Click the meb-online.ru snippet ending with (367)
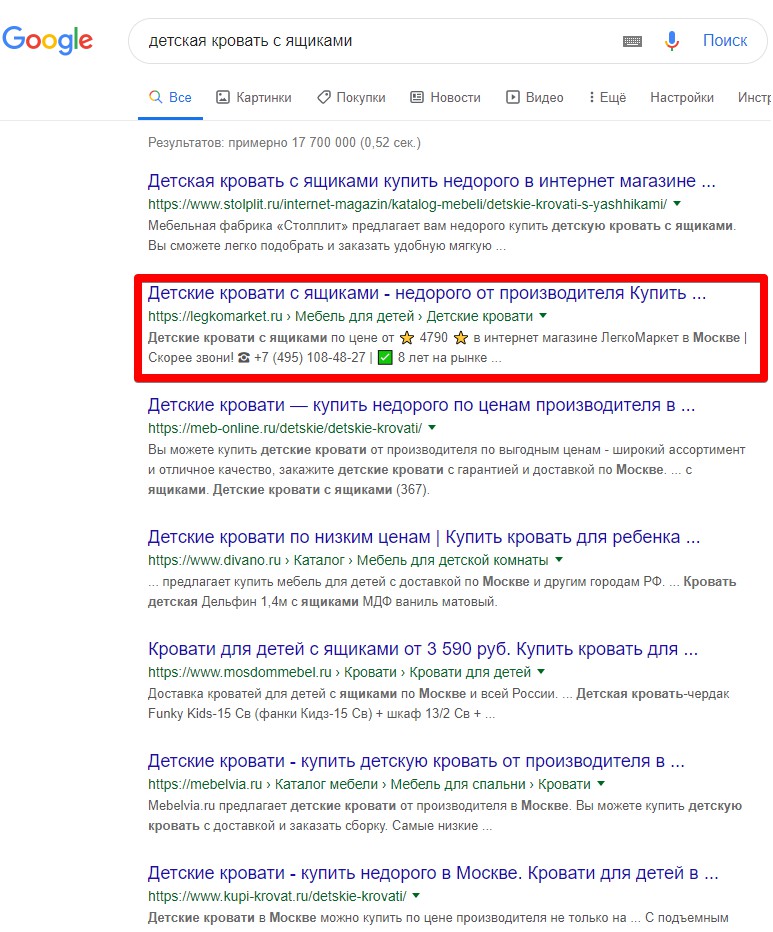773x932 pixels. (447, 470)
